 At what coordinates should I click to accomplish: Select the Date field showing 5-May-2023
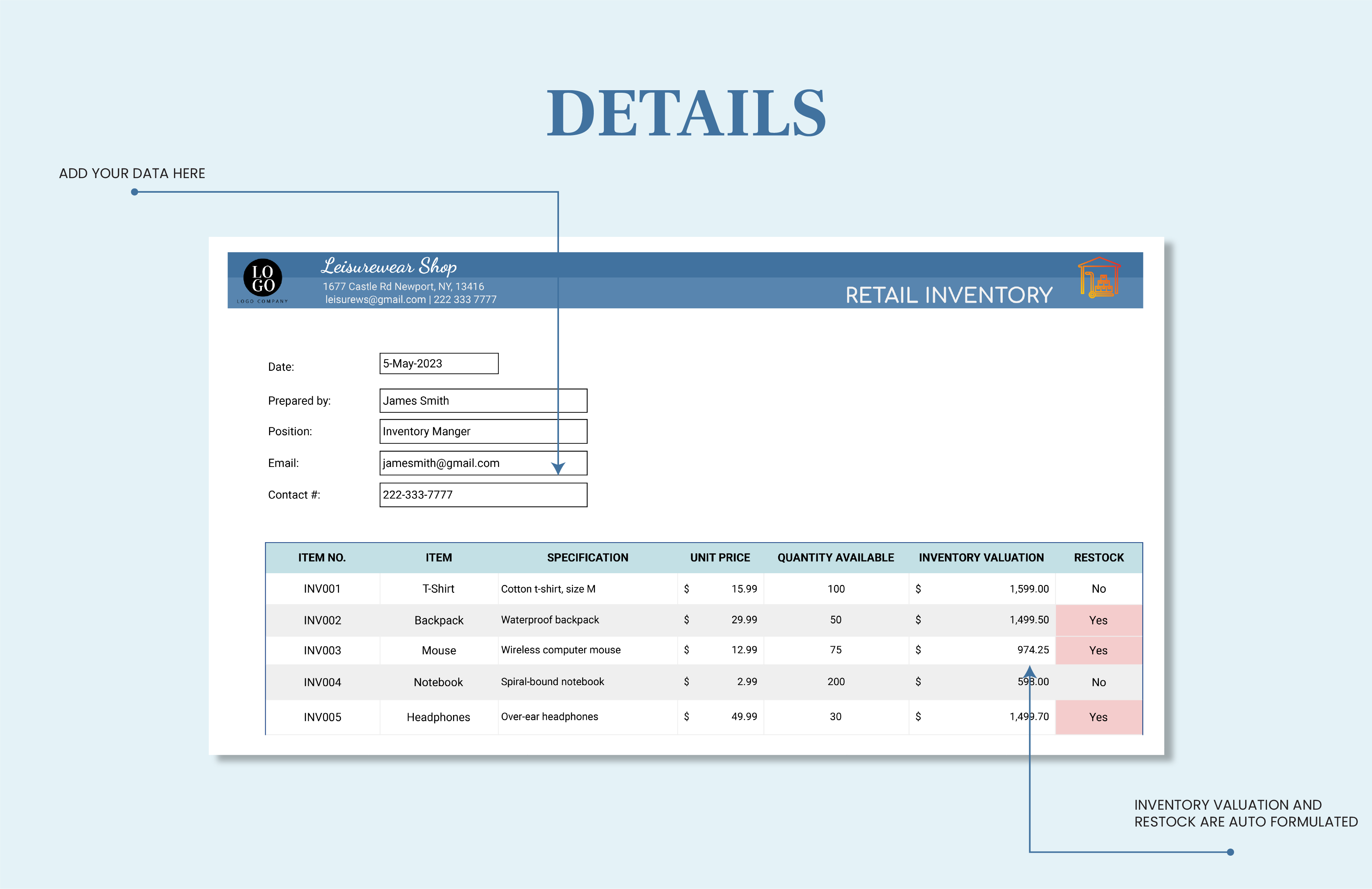[439, 364]
